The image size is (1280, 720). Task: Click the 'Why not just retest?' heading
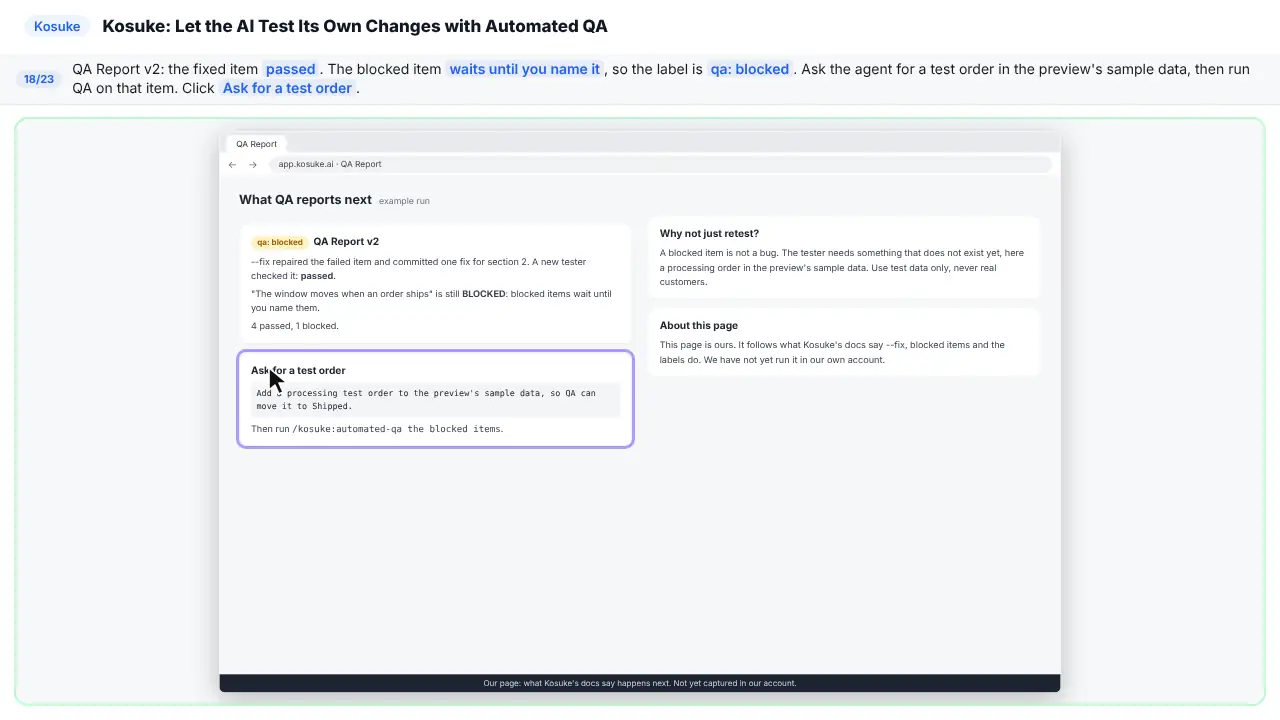[709, 233]
